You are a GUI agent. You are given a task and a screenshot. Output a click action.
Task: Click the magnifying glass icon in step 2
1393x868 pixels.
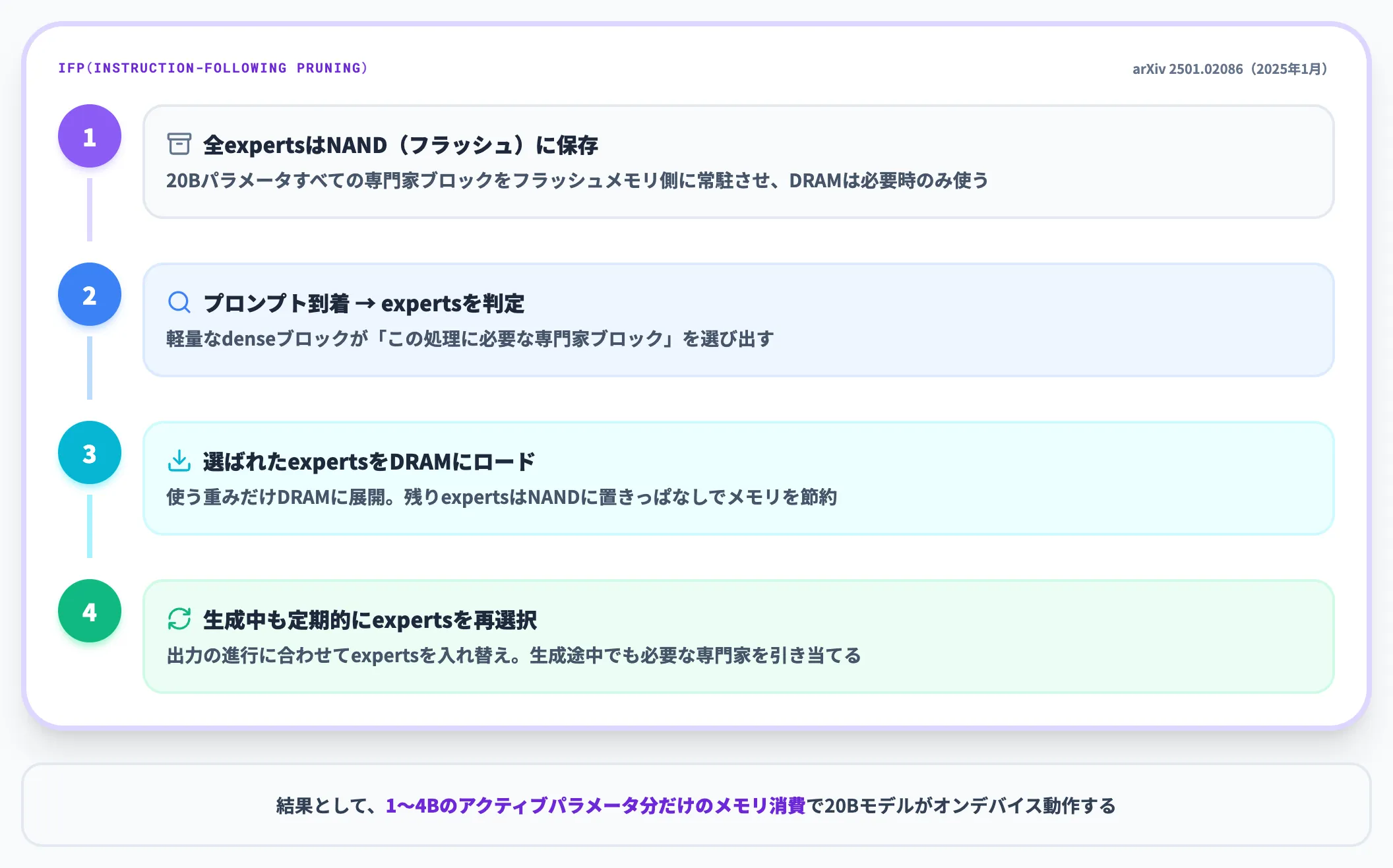click(x=179, y=303)
